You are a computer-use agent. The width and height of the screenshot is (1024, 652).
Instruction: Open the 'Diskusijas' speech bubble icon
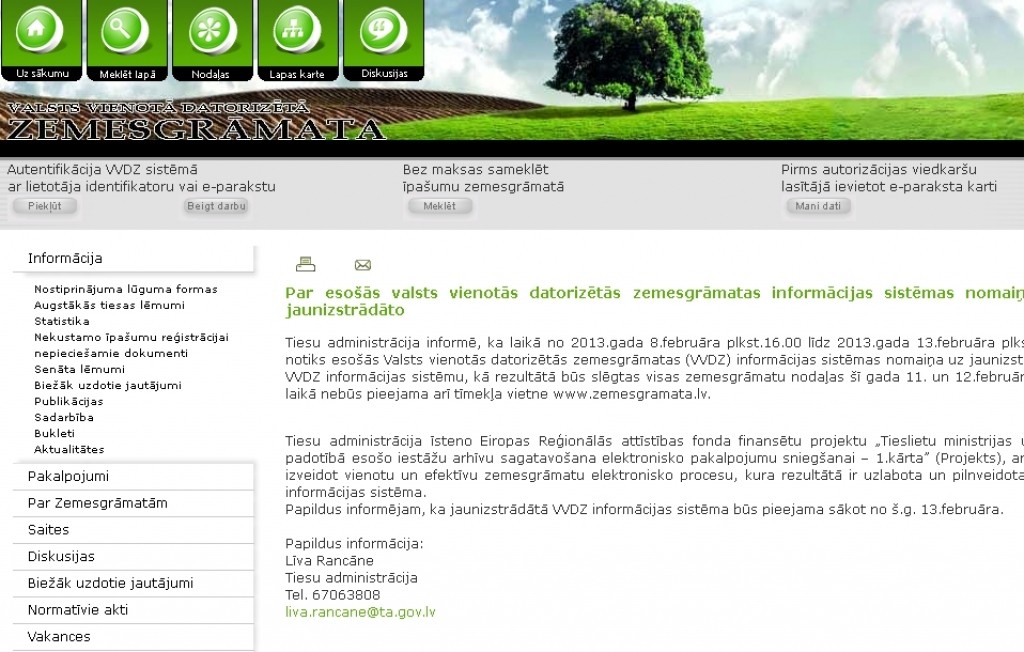[383, 34]
